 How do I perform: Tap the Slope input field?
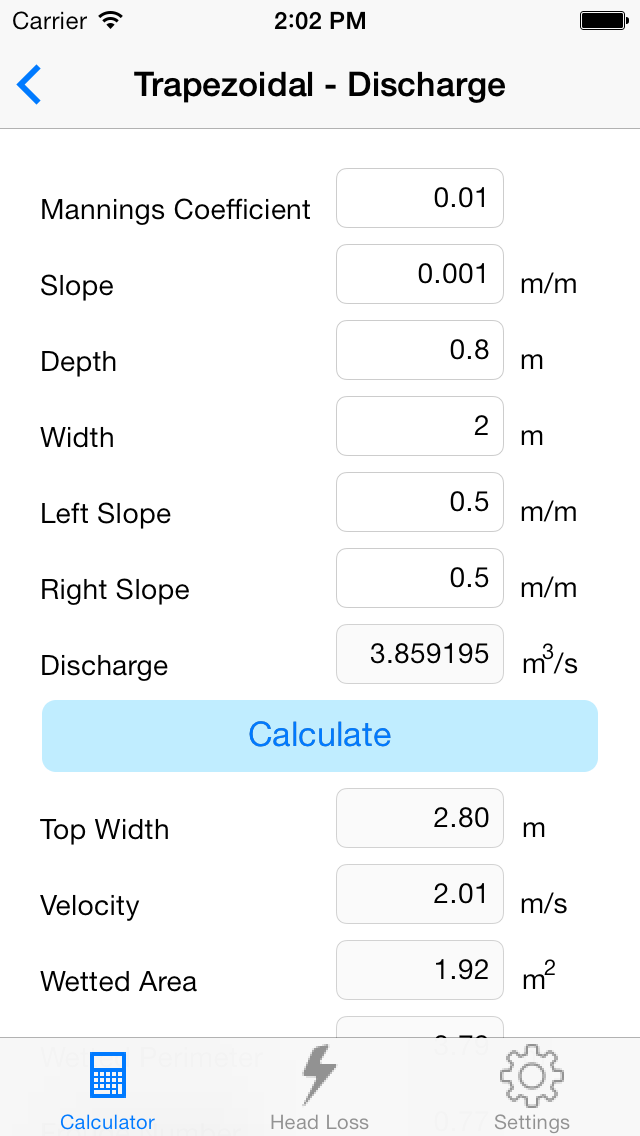tap(420, 274)
